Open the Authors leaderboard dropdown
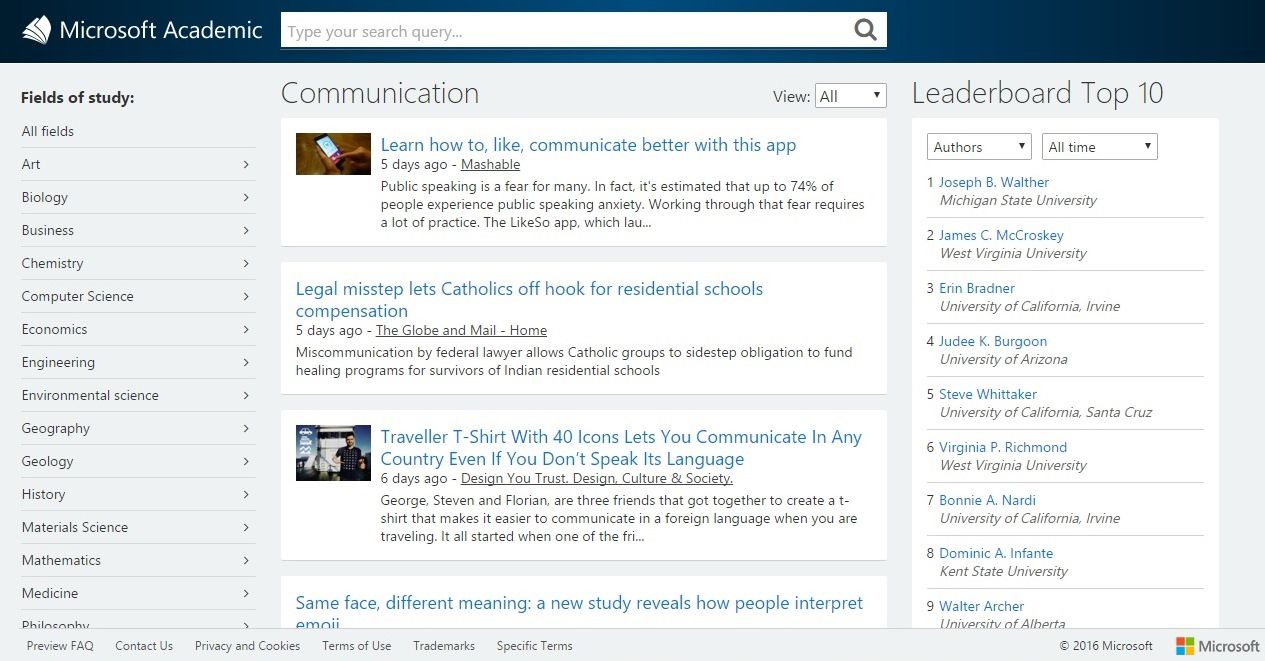Screen dimensions: 1265x661 (x=978, y=147)
